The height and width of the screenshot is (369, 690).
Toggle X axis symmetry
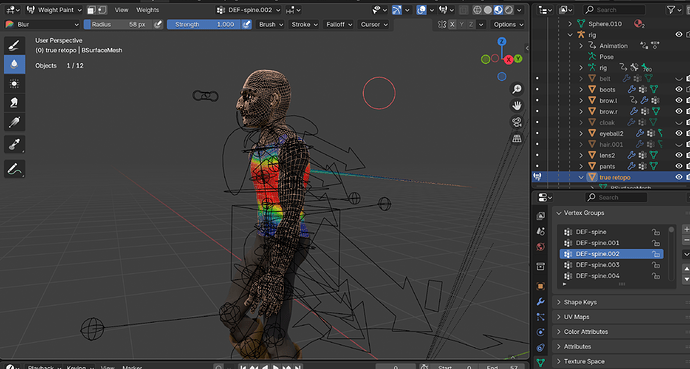click(452, 25)
